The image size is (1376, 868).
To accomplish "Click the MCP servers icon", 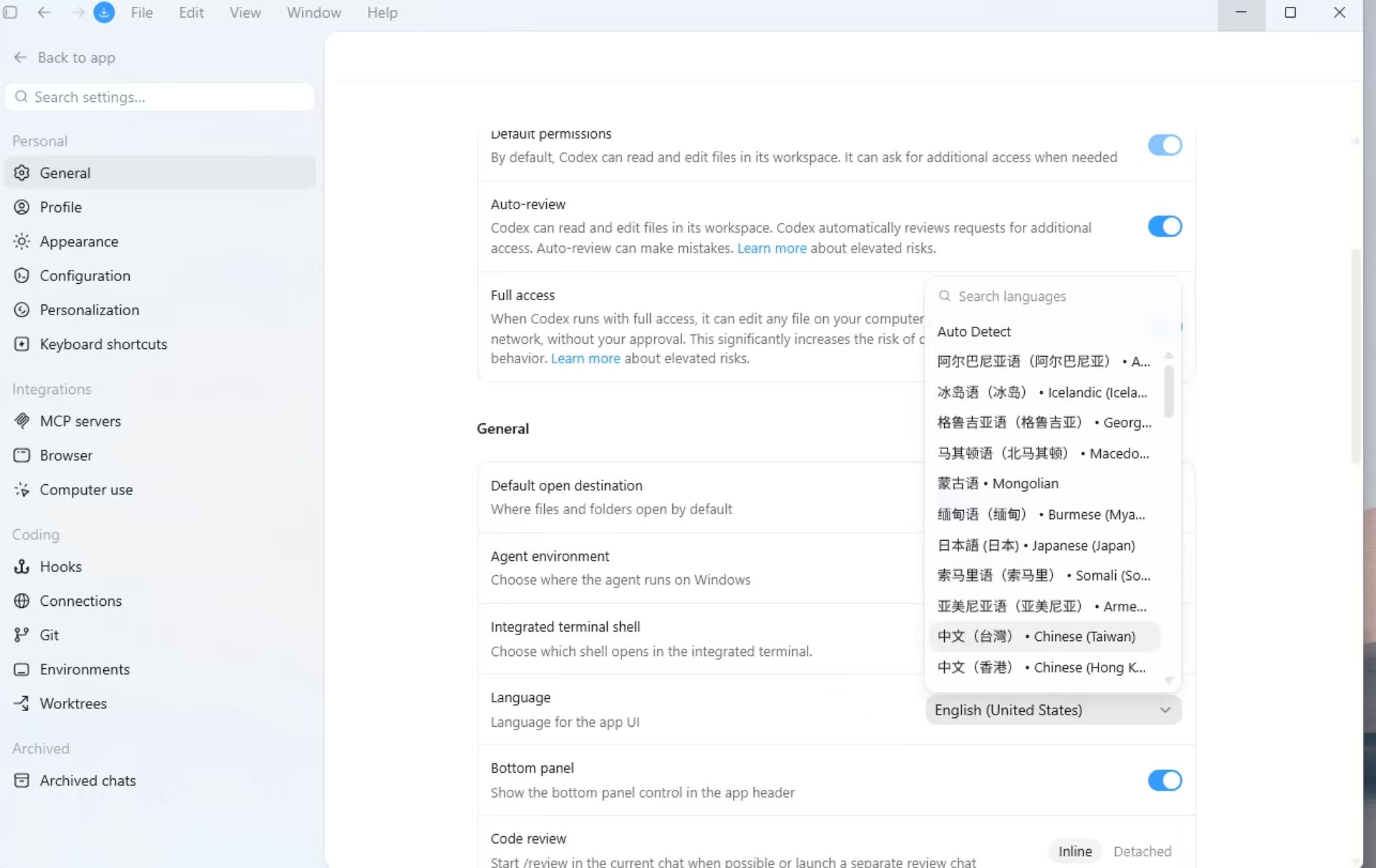I will click(x=22, y=421).
